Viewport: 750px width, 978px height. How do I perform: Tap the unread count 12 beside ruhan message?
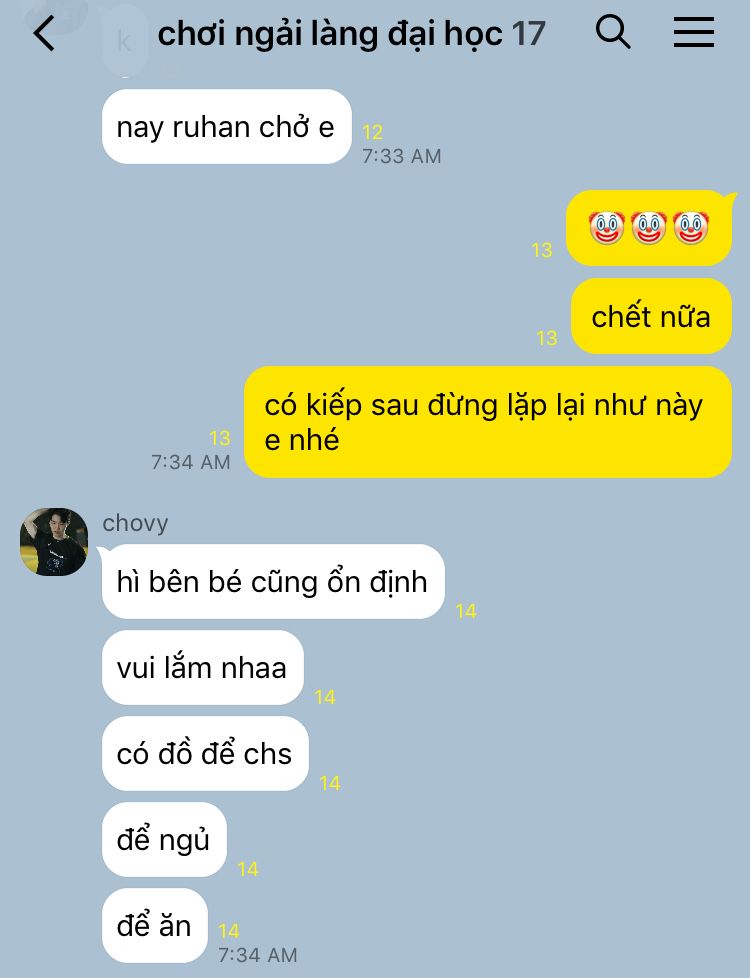(x=372, y=132)
